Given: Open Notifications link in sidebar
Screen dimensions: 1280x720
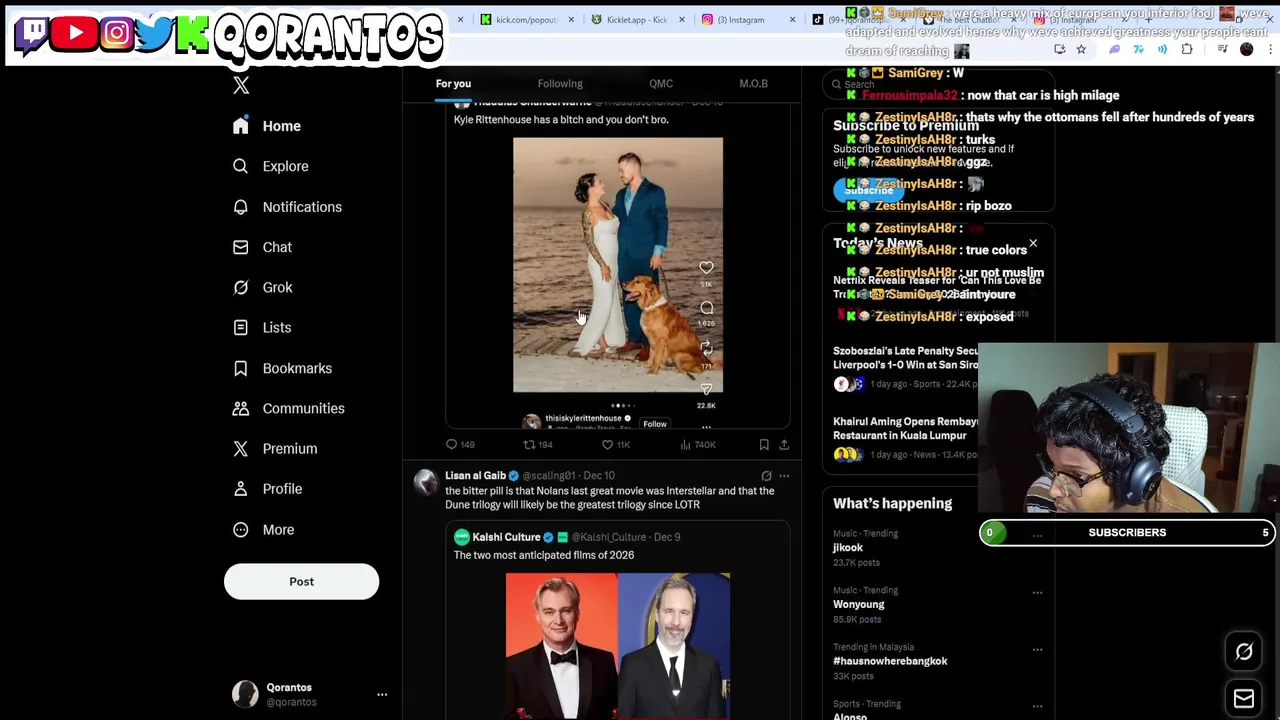Looking at the screenshot, I should coord(302,207).
